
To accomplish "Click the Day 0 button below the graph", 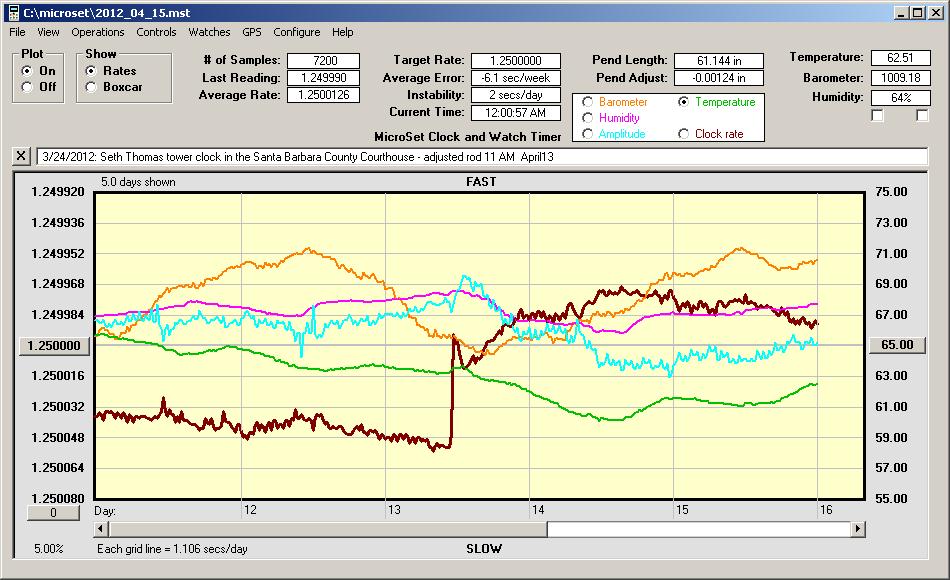I will click(x=53, y=513).
